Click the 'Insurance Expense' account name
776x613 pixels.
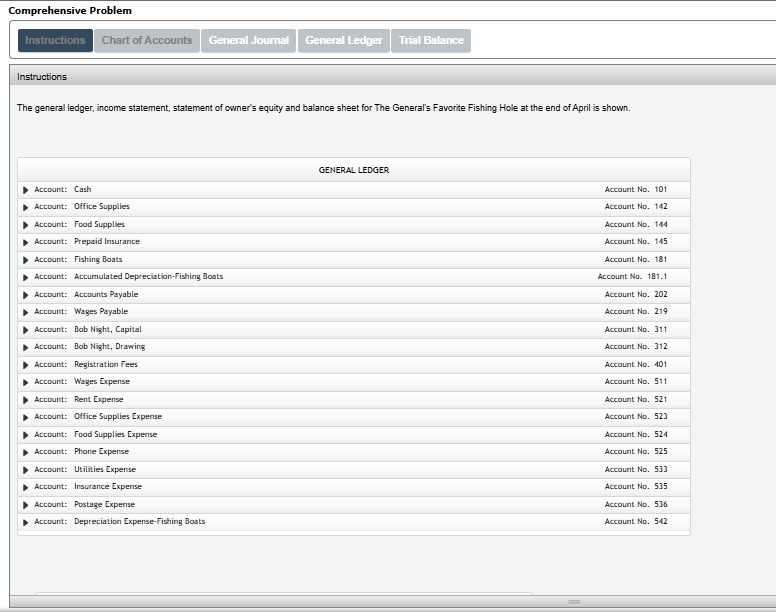(x=108, y=487)
